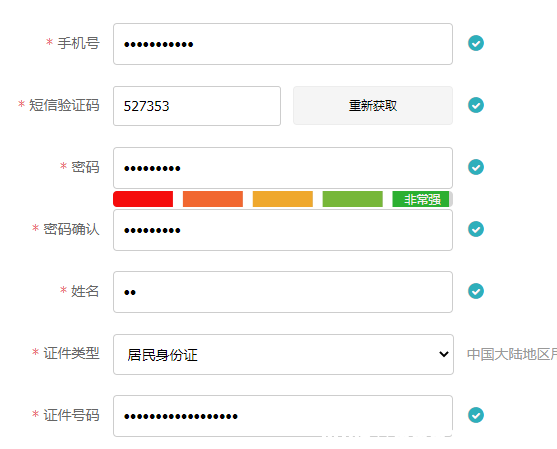The width and height of the screenshot is (557, 449).
Task: Click the validation checkmark next to 密码 field
Action: 476,167
